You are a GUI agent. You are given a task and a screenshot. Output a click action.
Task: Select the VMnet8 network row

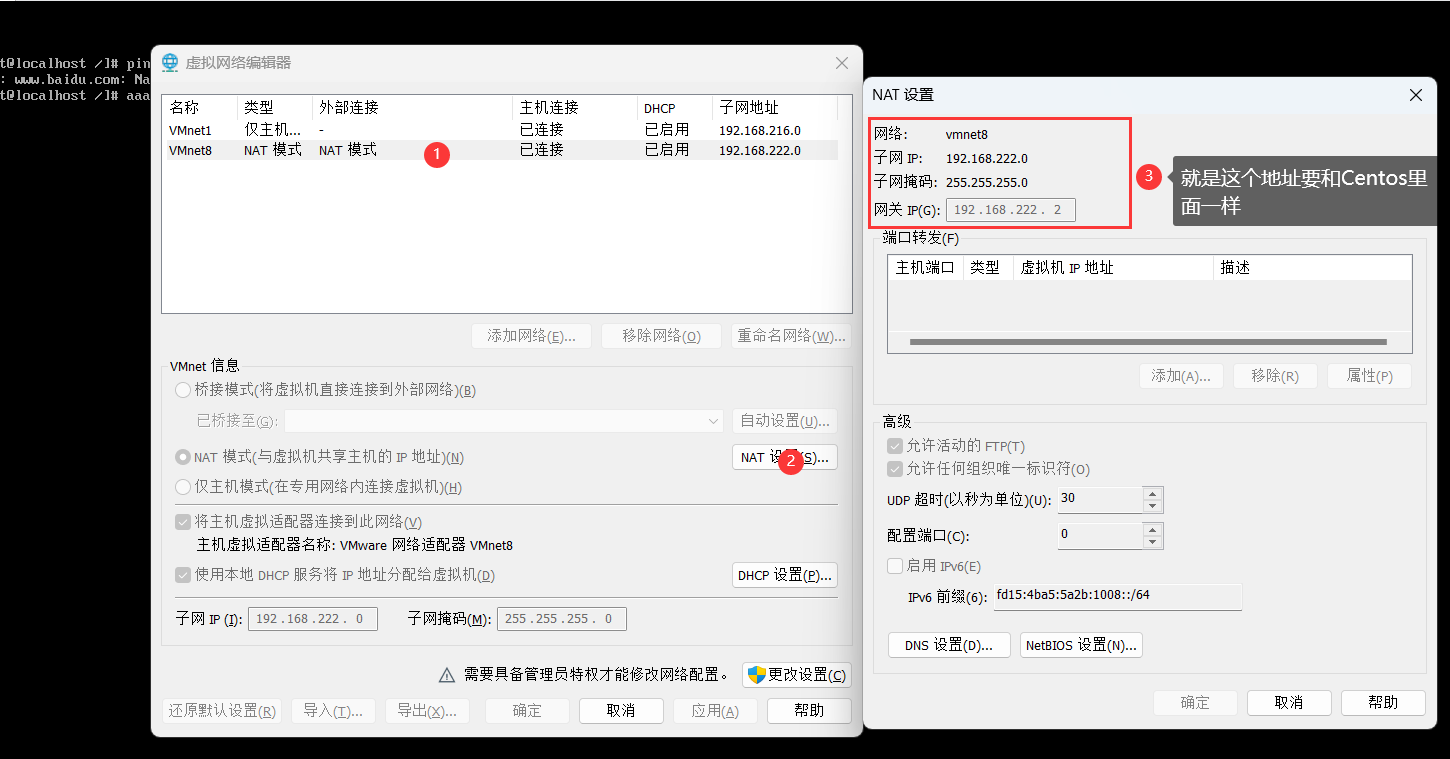502,150
